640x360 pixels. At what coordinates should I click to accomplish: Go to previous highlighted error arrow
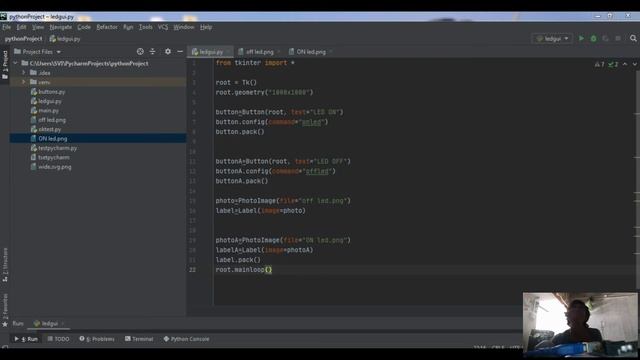[x=625, y=64]
